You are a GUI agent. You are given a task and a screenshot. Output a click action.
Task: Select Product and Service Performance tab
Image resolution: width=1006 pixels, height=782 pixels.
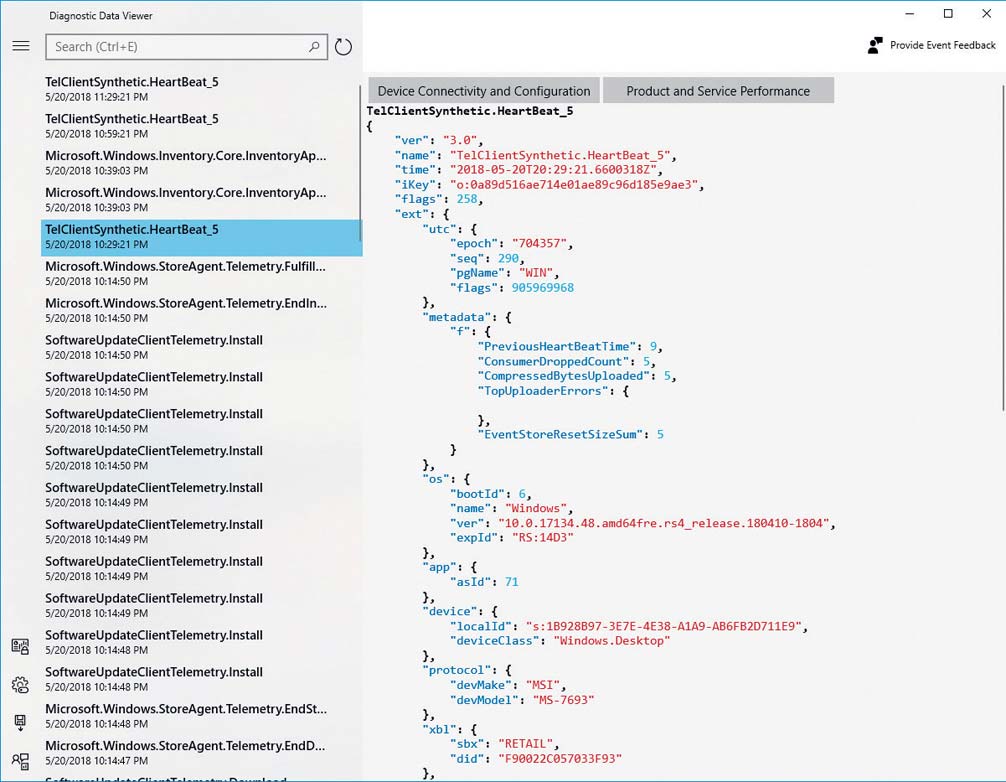tap(718, 90)
